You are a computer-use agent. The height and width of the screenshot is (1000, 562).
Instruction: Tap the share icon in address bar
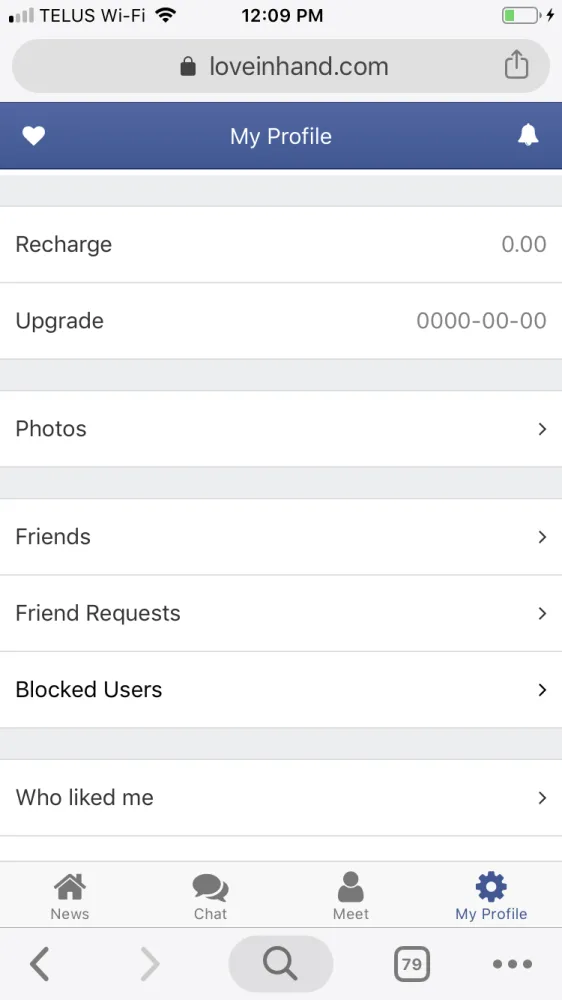(516, 65)
